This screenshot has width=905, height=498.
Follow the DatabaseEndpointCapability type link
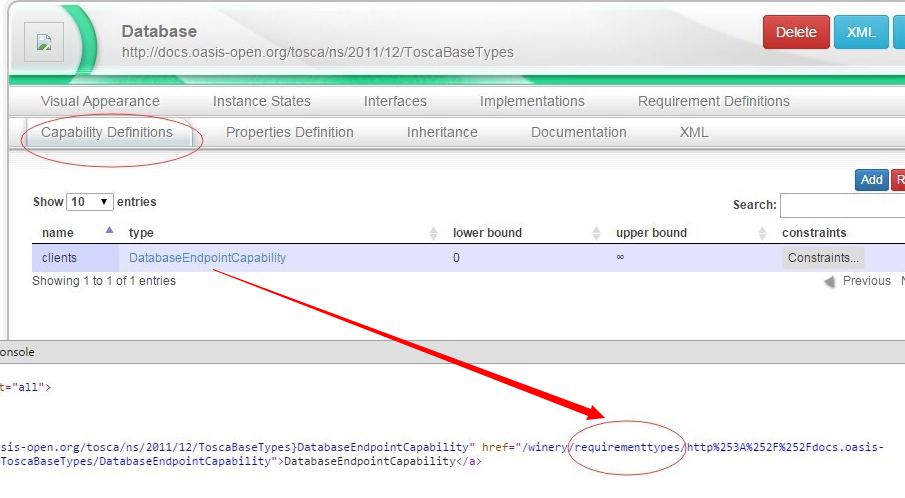207,258
